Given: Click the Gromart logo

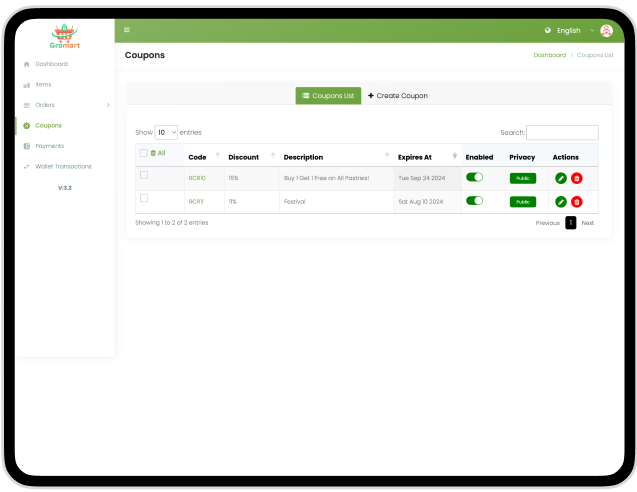Looking at the screenshot, I should 65,37.
